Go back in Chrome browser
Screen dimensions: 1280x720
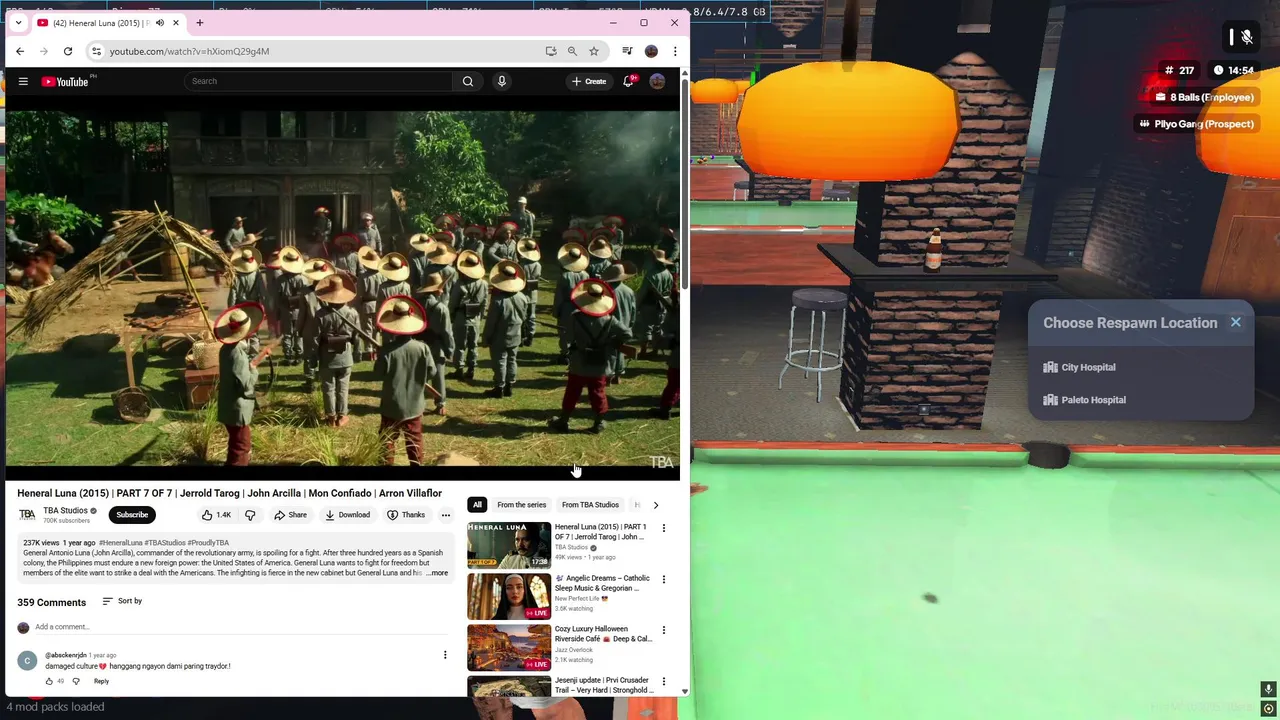(20, 51)
